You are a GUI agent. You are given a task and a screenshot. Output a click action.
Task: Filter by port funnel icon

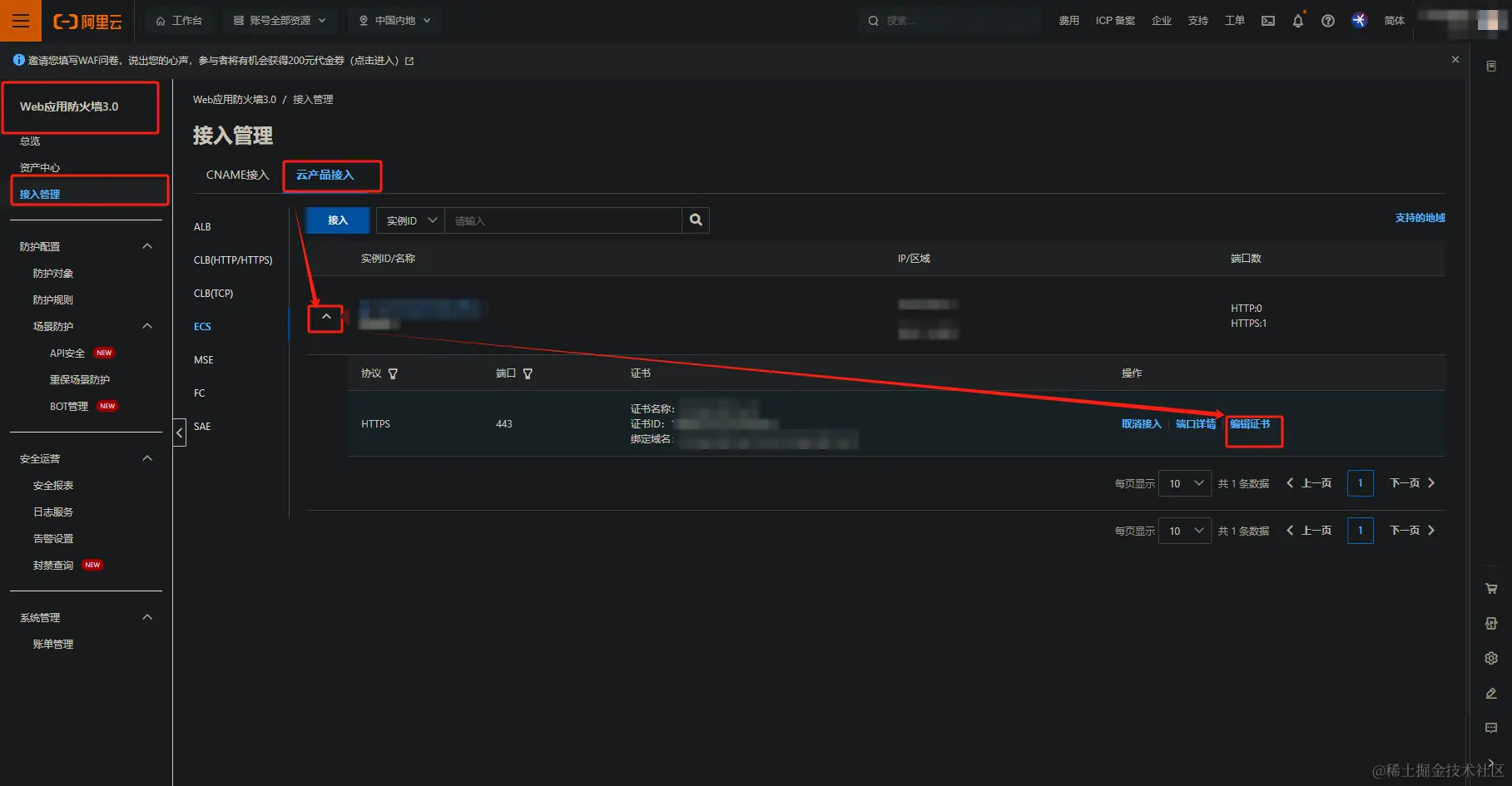tap(528, 374)
